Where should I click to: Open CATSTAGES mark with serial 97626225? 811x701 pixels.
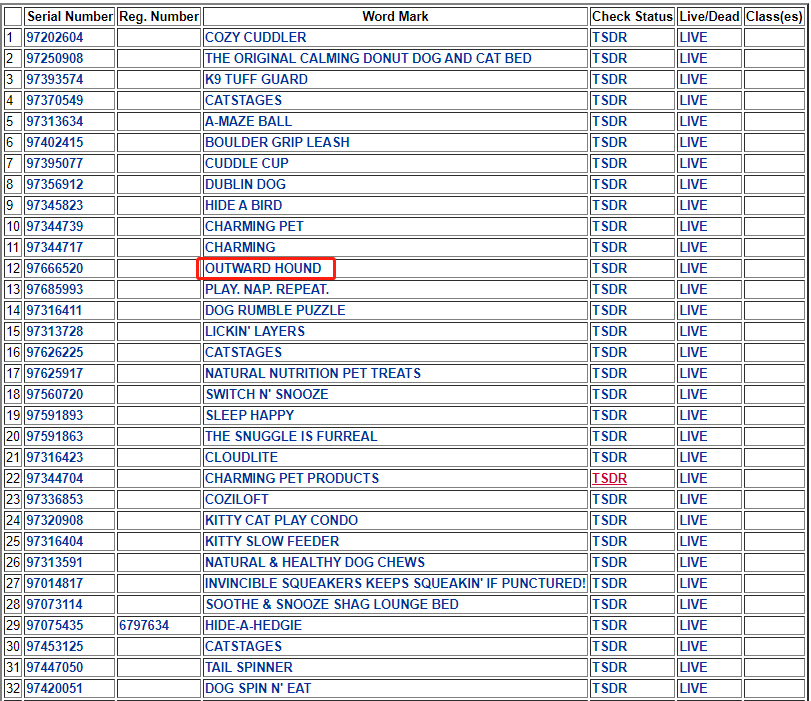(244, 352)
